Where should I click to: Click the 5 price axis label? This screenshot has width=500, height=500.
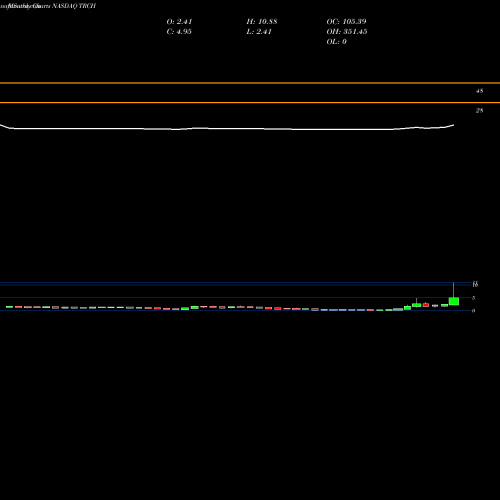(473, 298)
